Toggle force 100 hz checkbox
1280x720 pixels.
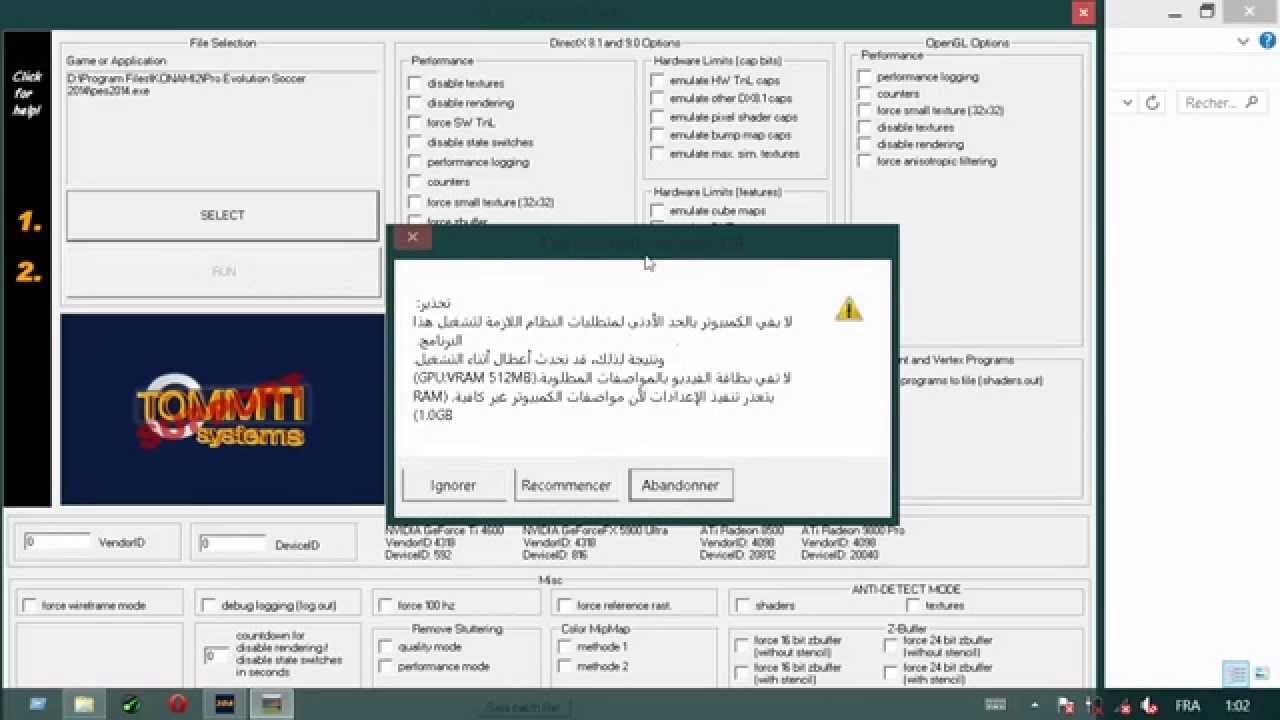tap(386, 605)
